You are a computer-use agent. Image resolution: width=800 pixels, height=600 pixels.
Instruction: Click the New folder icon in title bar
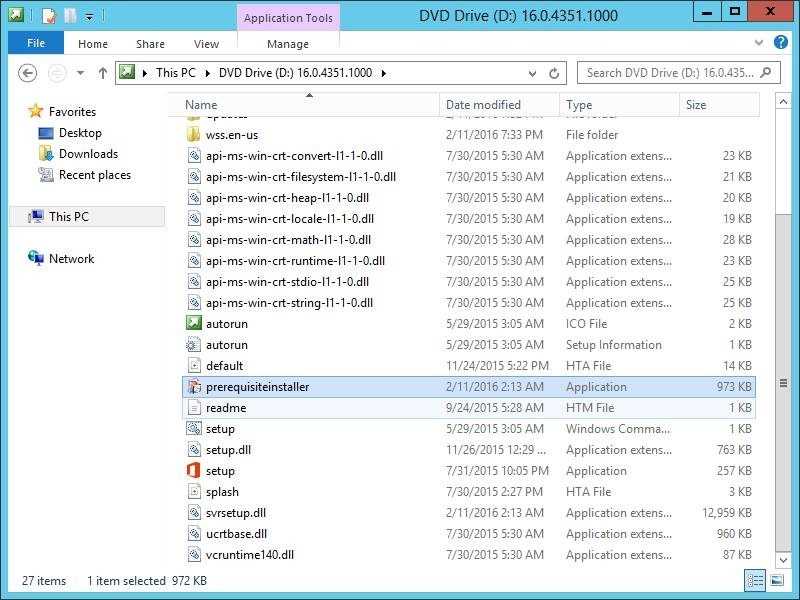pos(69,16)
